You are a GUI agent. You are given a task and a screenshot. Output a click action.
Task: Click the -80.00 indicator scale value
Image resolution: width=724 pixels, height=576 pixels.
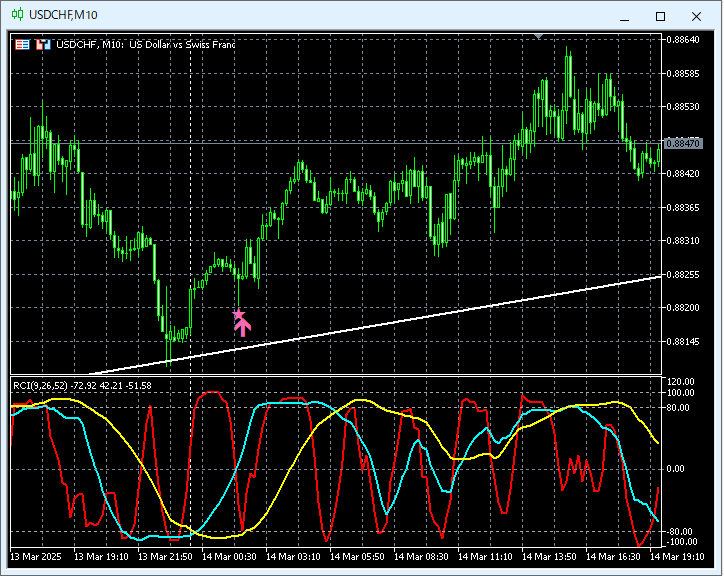(680, 532)
